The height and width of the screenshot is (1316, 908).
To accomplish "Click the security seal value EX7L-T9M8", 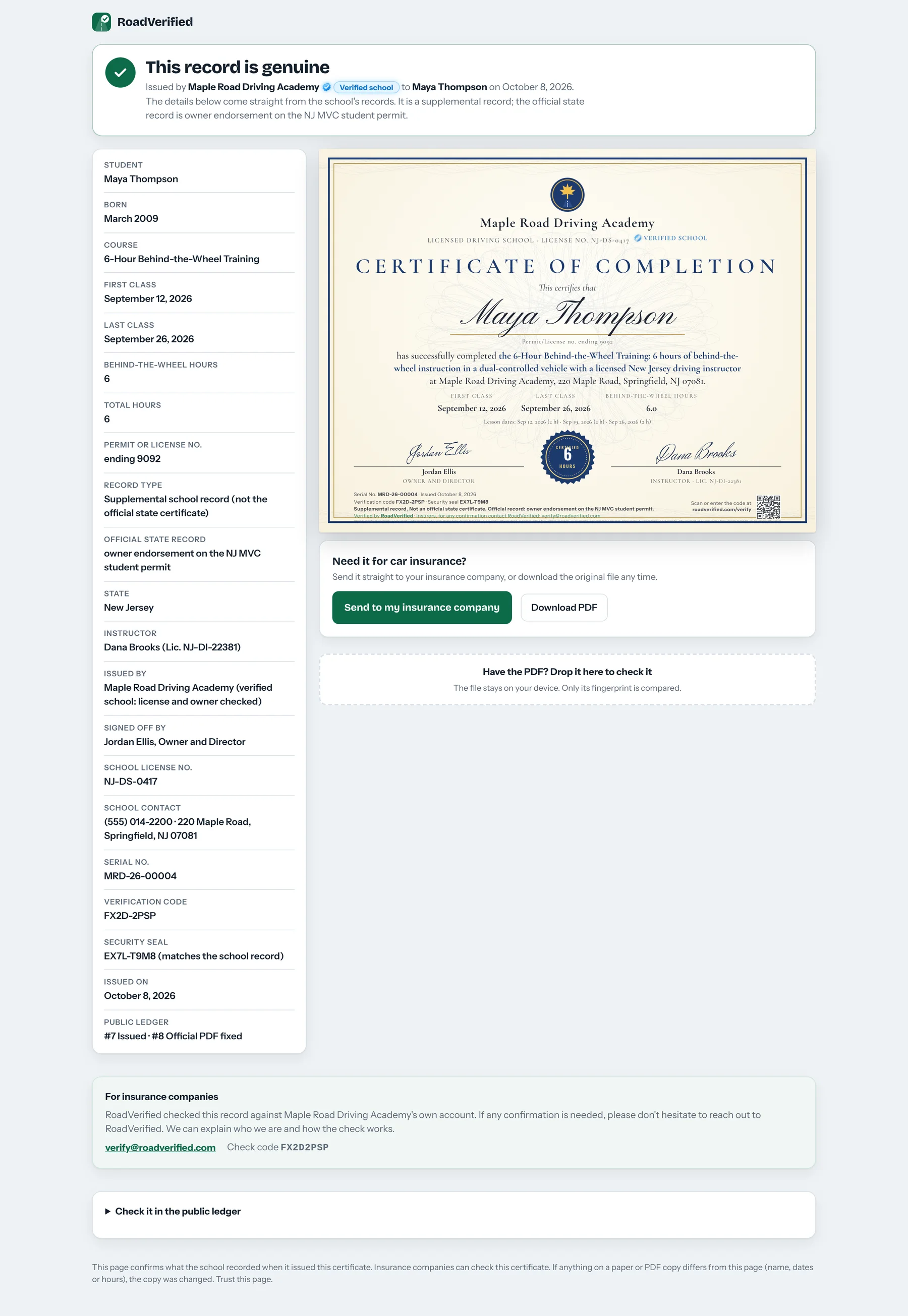I will pyautogui.click(x=130, y=956).
